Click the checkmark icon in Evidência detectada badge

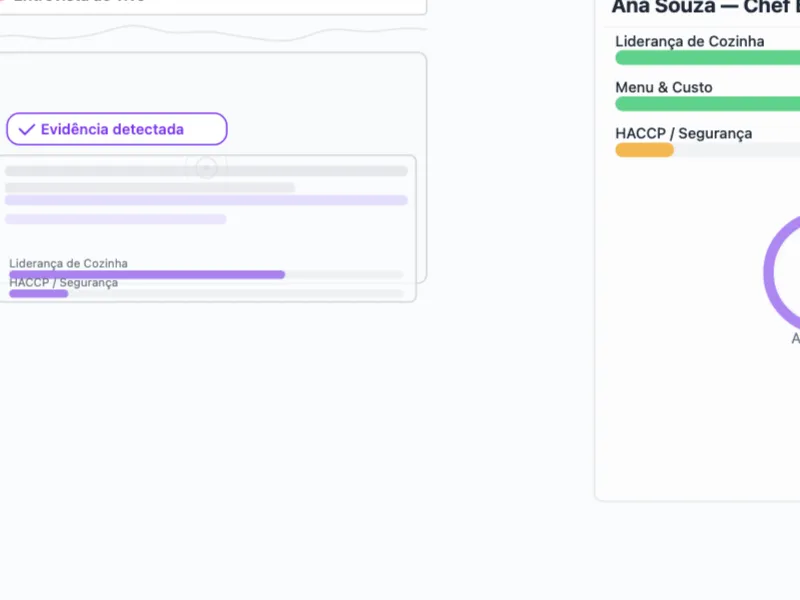point(27,130)
